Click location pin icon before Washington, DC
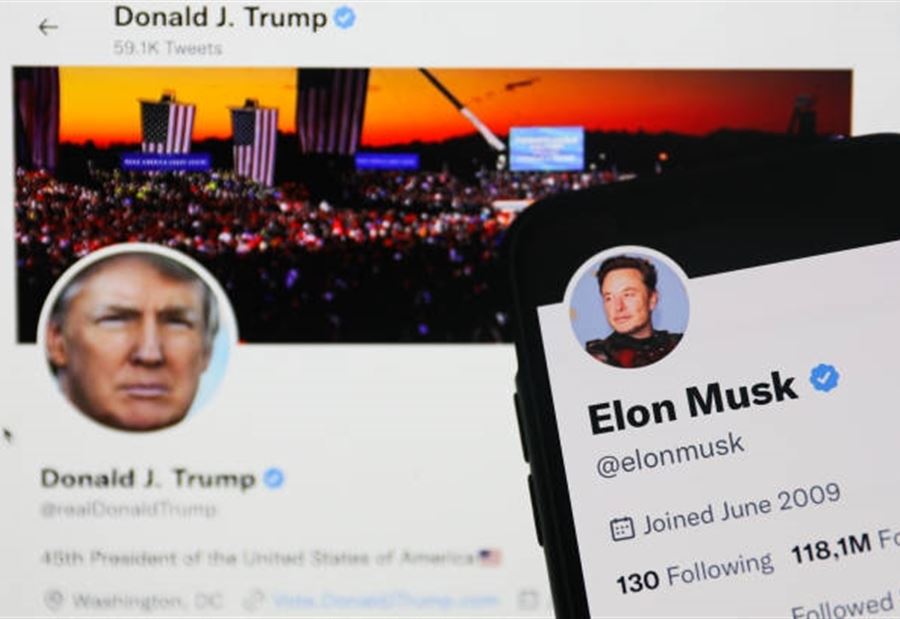900x619 pixels. 53,600
